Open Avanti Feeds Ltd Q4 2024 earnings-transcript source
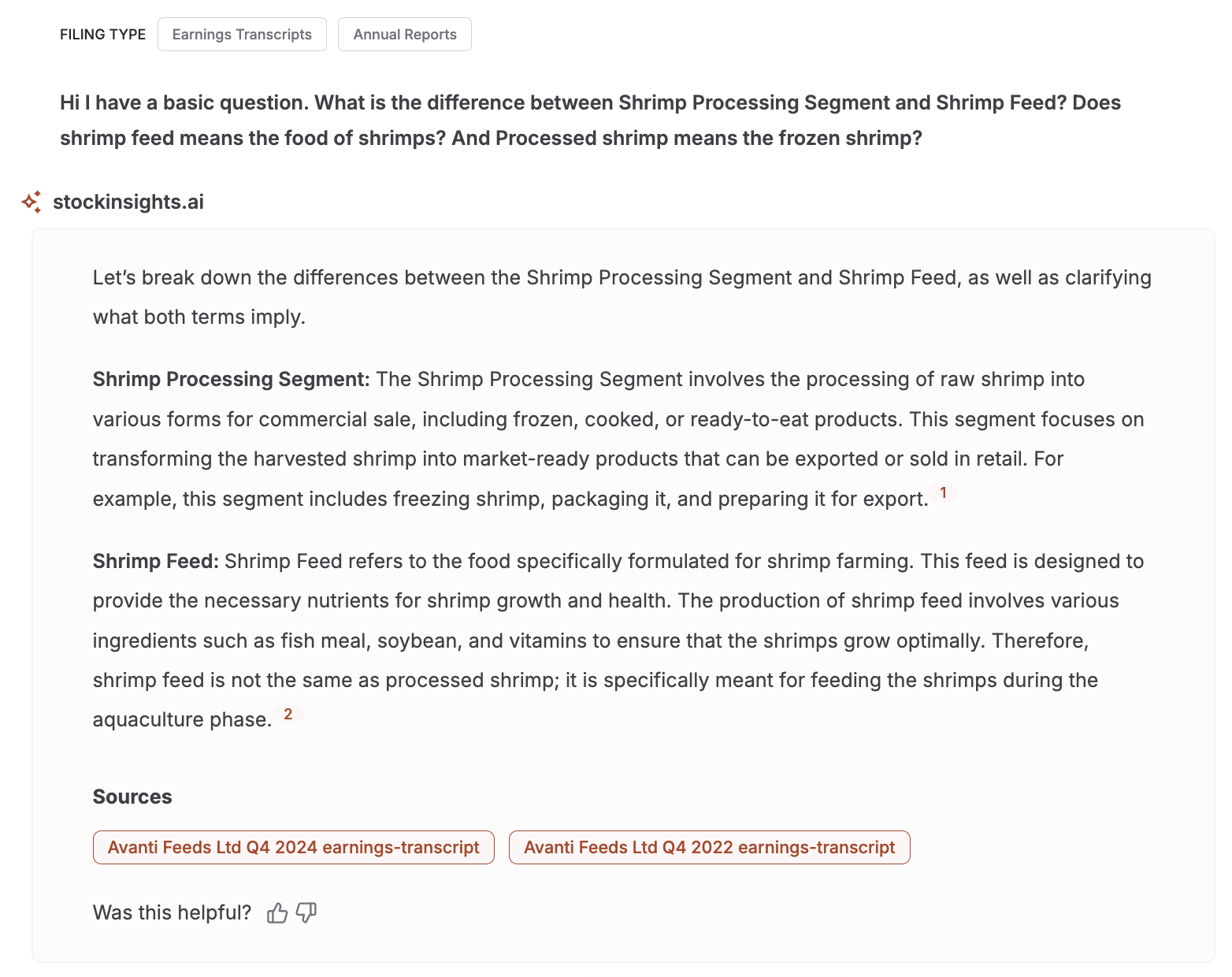The image size is (1232, 977). coord(294,848)
